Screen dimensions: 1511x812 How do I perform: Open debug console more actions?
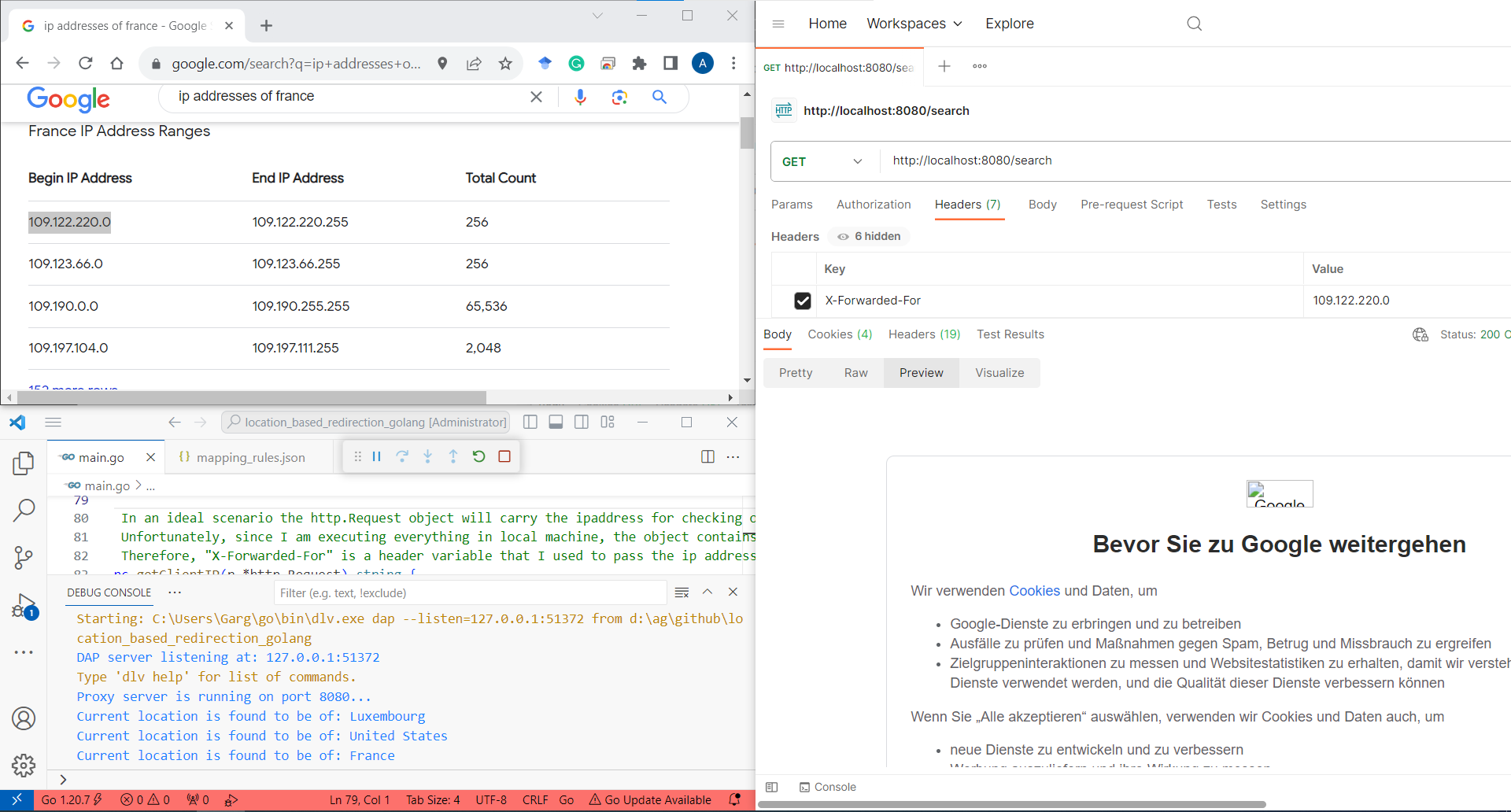175,592
